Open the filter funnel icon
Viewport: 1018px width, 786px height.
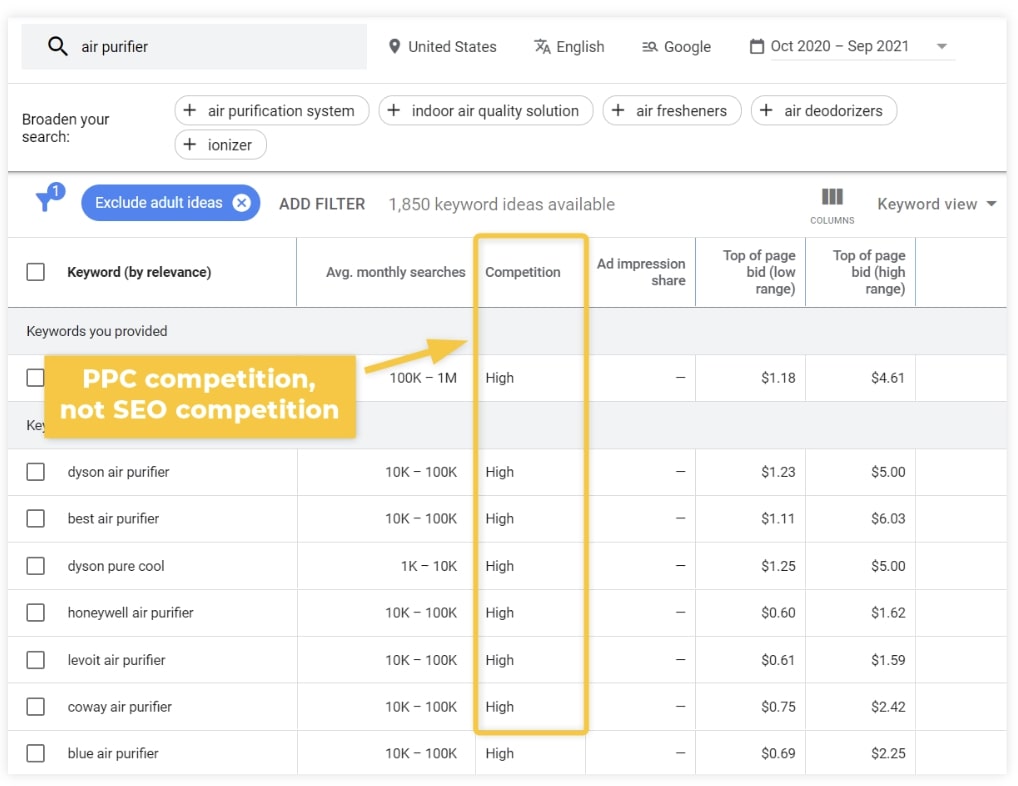(48, 198)
